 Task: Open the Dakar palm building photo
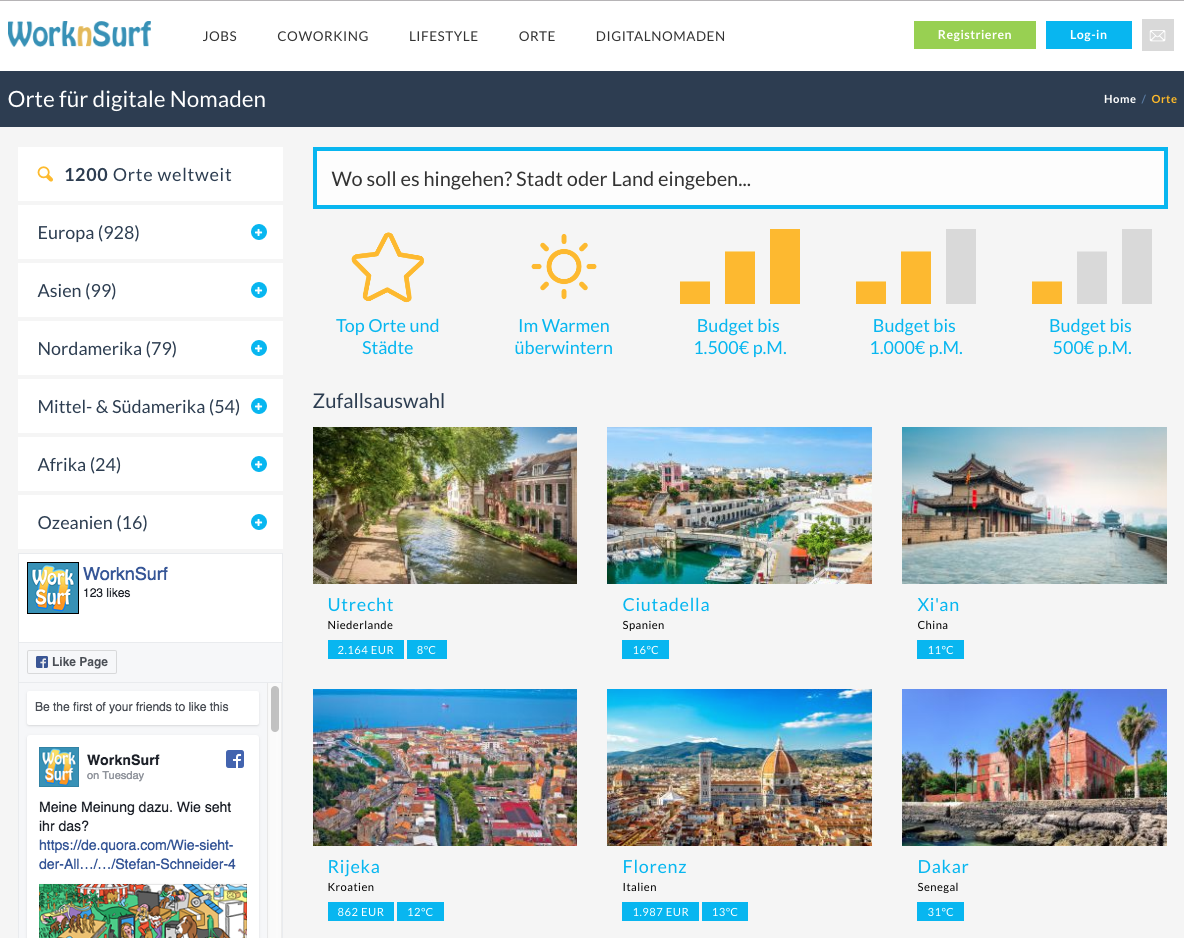[x=1034, y=767]
